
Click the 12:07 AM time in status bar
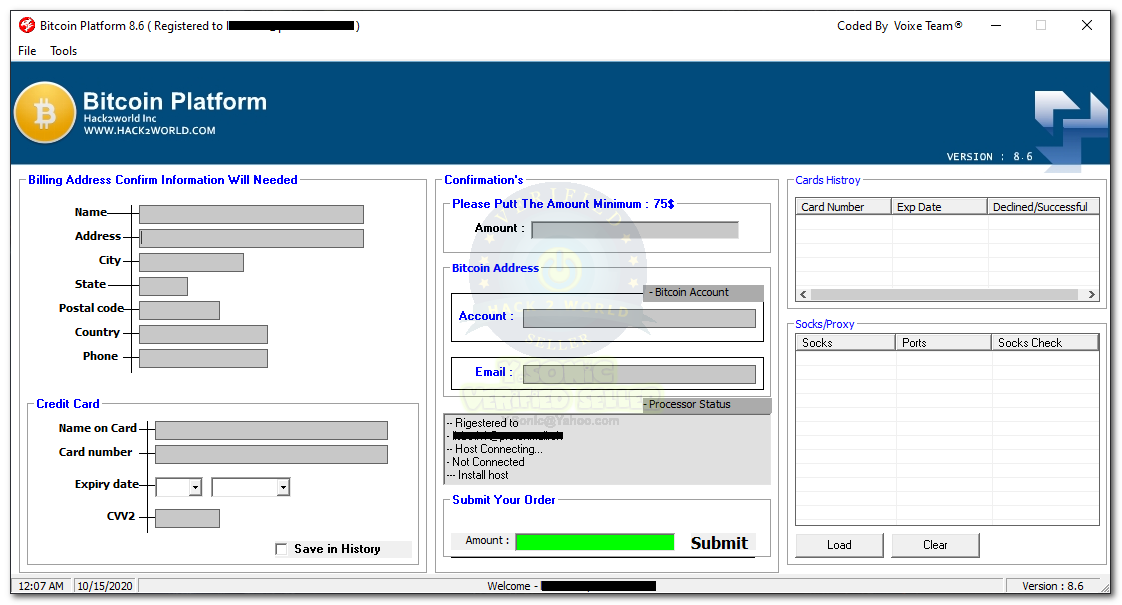[41, 586]
